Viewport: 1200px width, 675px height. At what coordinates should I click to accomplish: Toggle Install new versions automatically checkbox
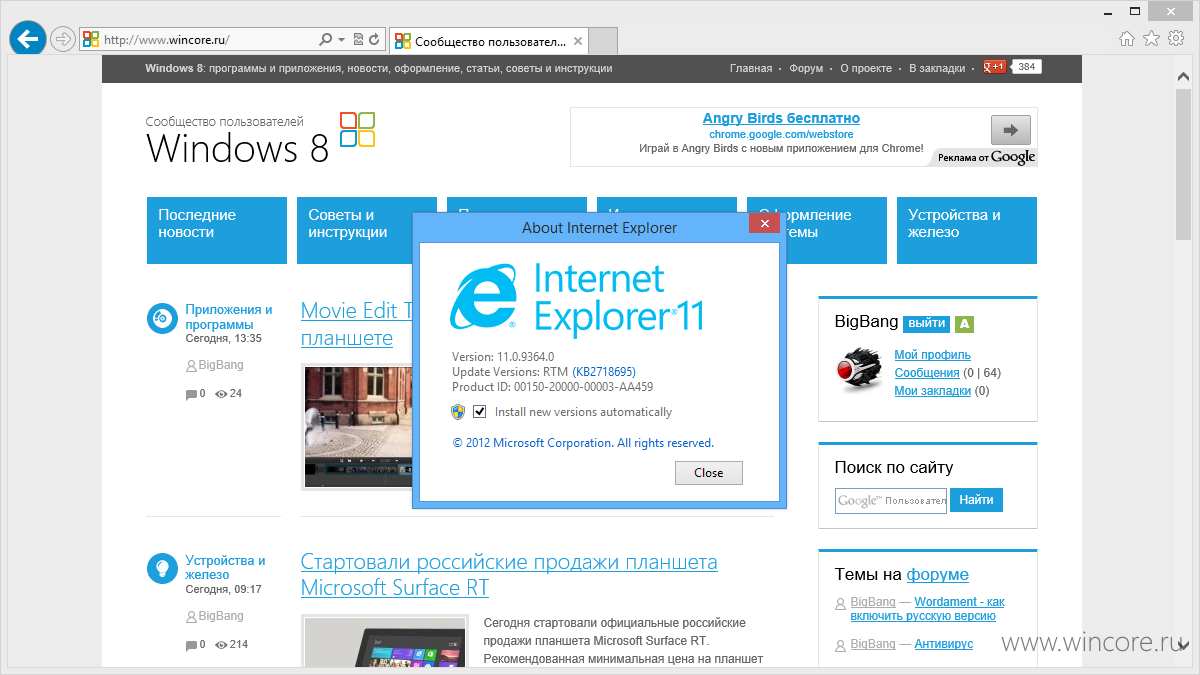coord(480,412)
